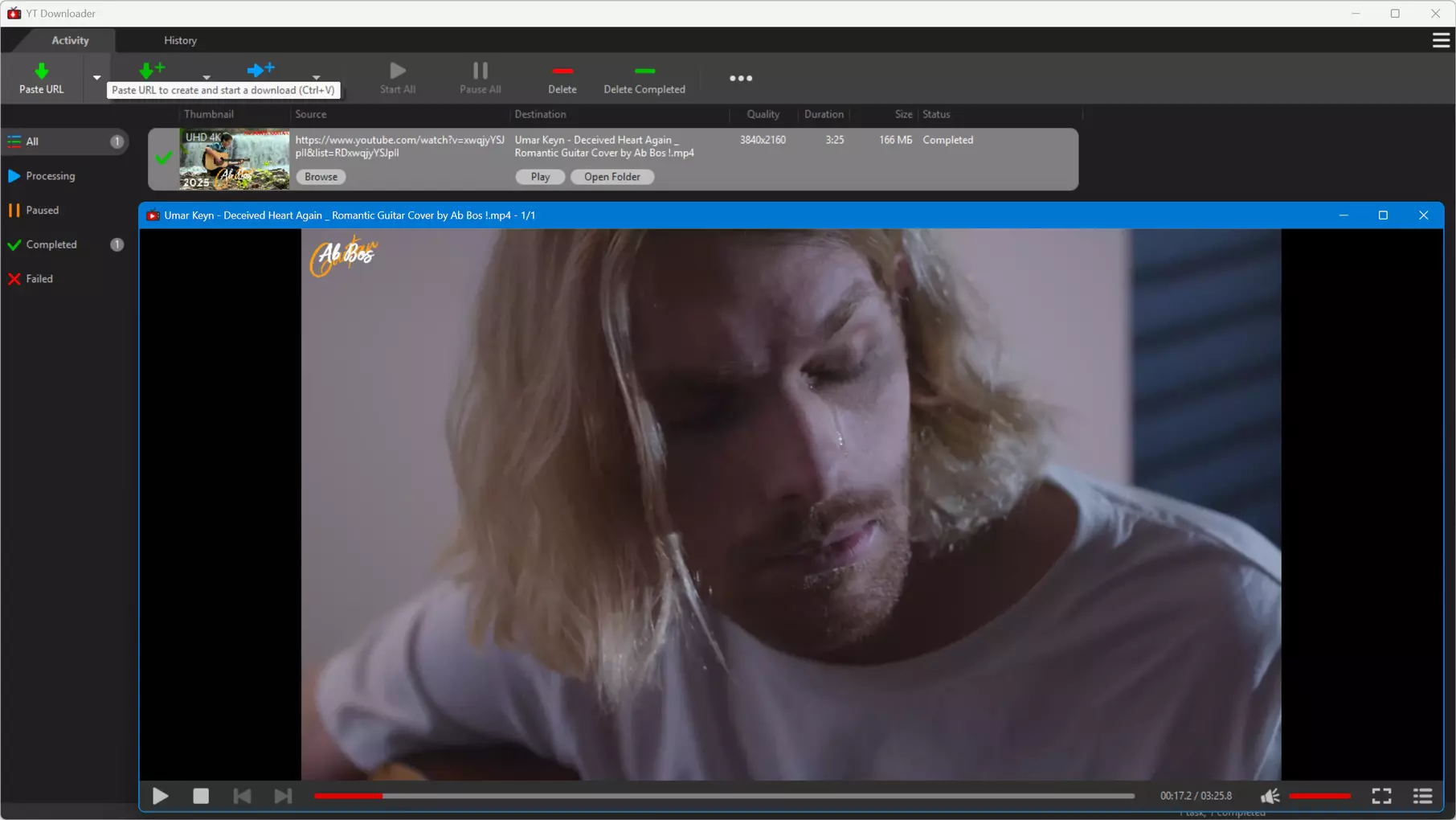Maximize the video player window
1456x820 pixels.
tap(1383, 215)
